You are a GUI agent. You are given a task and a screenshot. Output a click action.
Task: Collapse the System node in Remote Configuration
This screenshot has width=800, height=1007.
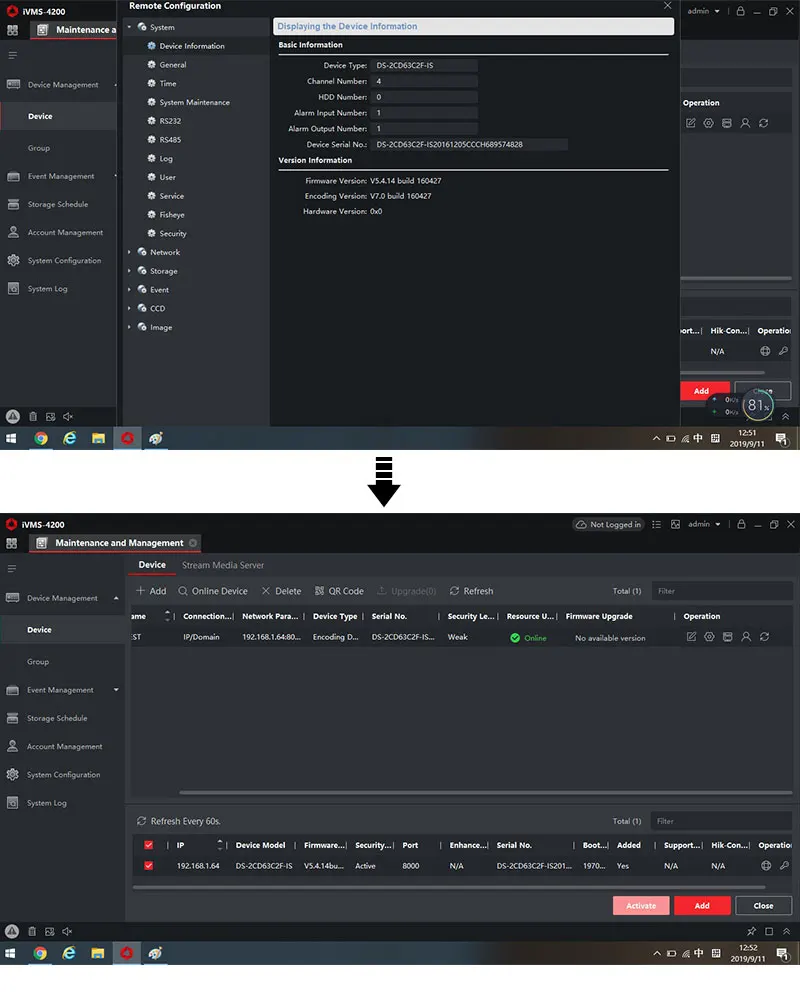(x=129, y=27)
